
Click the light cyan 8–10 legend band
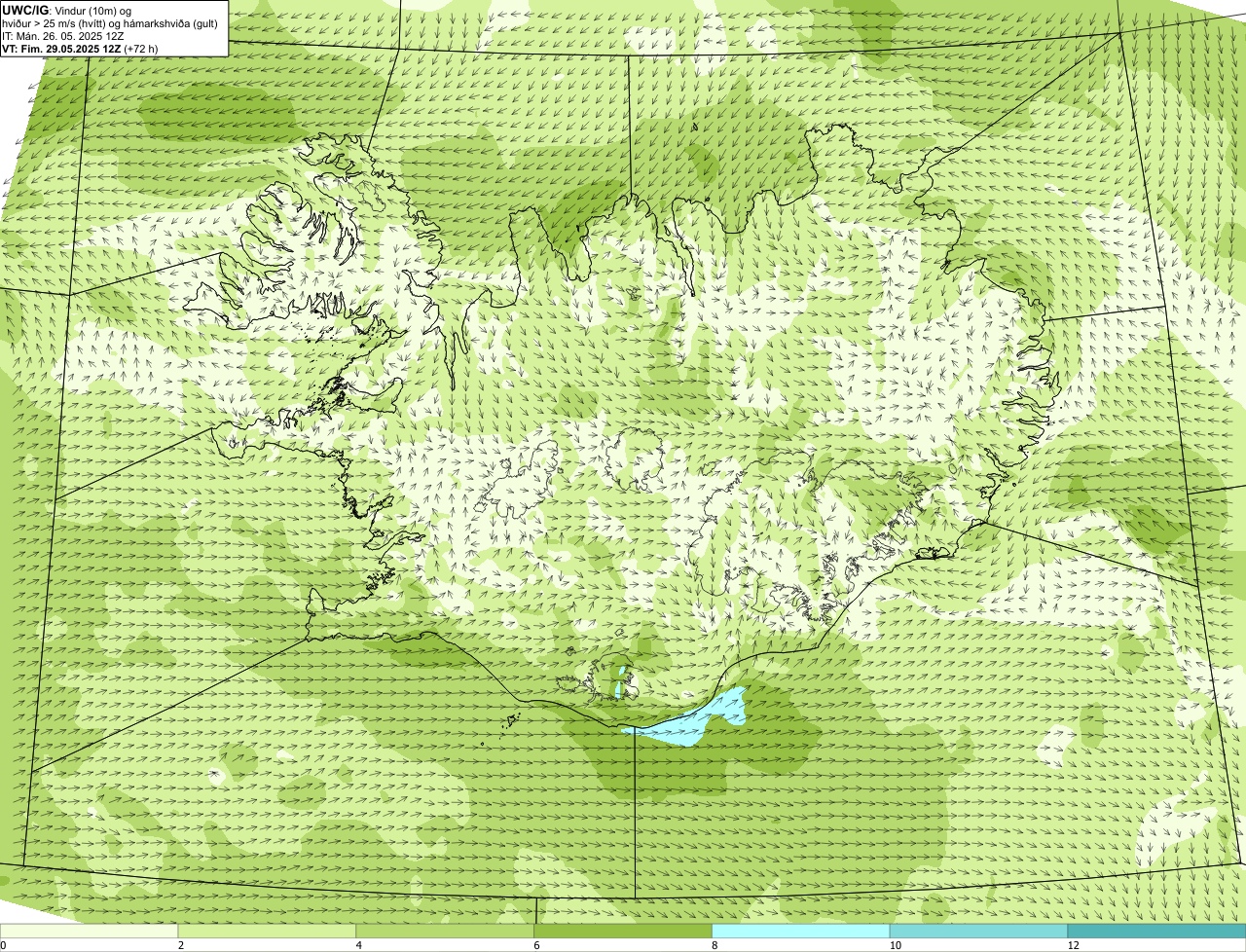coord(801,931)
